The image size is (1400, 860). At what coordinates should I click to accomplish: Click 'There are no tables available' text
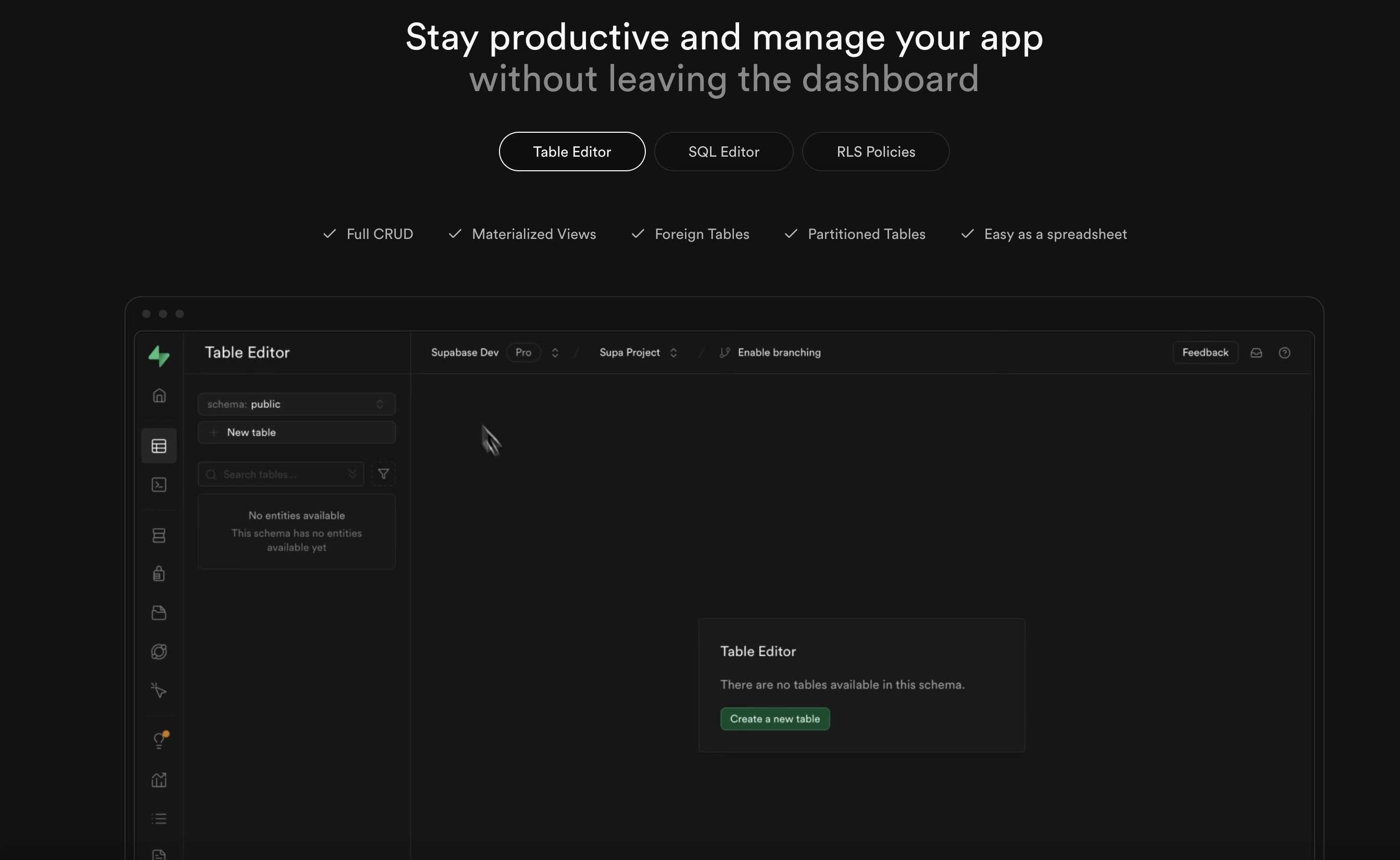point(842,685)
